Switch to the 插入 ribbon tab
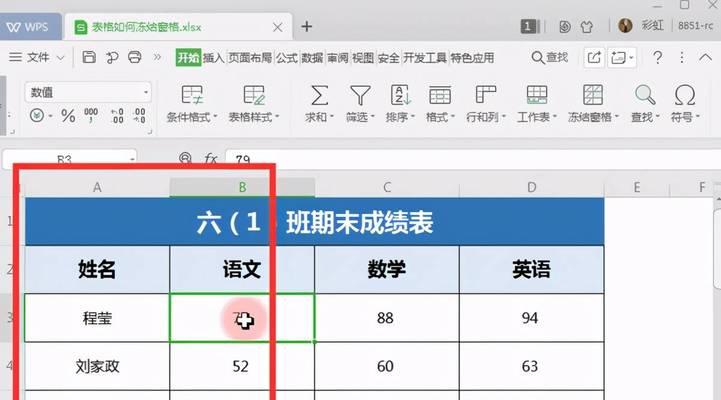Image resolution: width=721 pixels, height=400 pixels. [214, 58]
